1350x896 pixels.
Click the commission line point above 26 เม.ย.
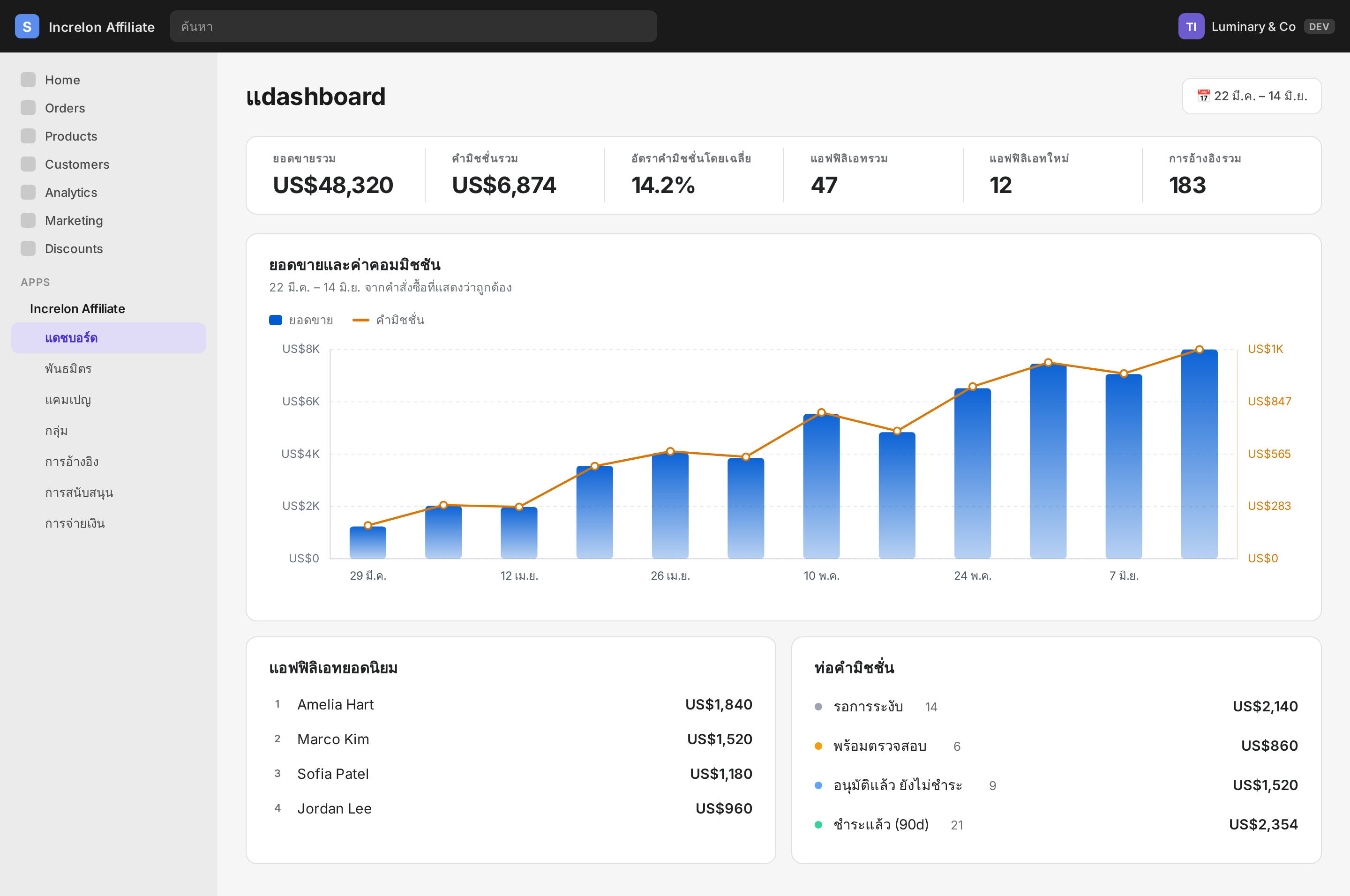point(670,451)
